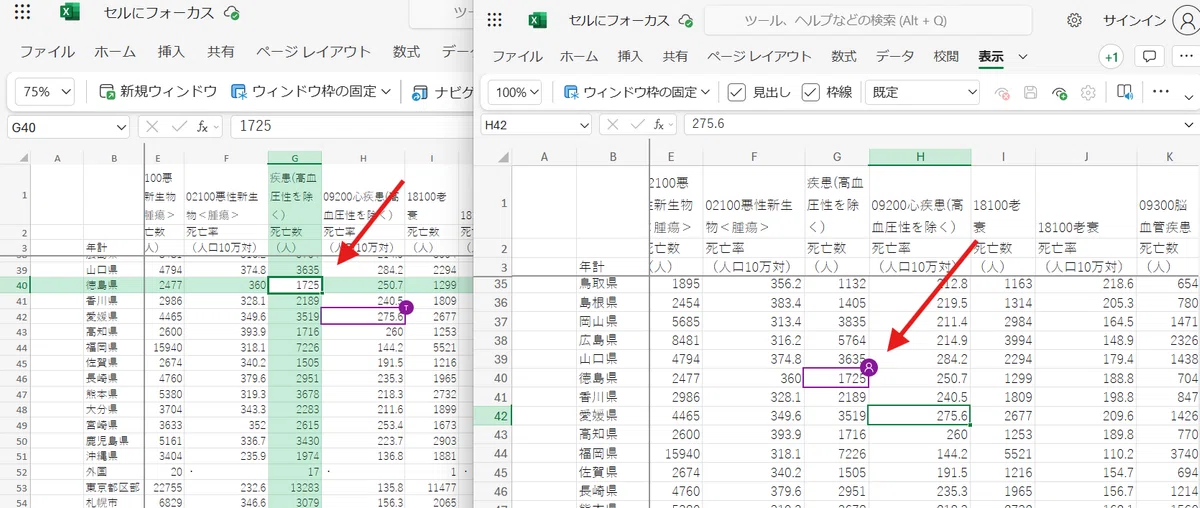
Task: Open the app launcher in right window
Action: [495, 20]
